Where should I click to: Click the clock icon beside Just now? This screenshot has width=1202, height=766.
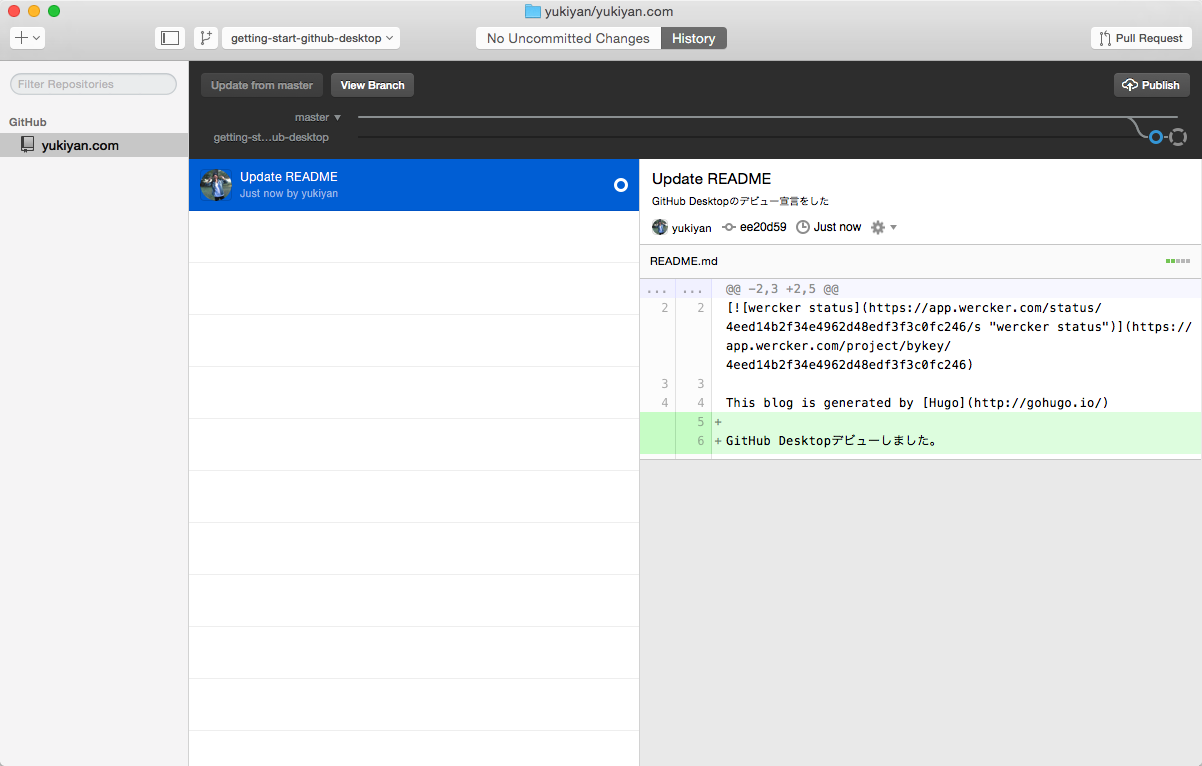802,227
